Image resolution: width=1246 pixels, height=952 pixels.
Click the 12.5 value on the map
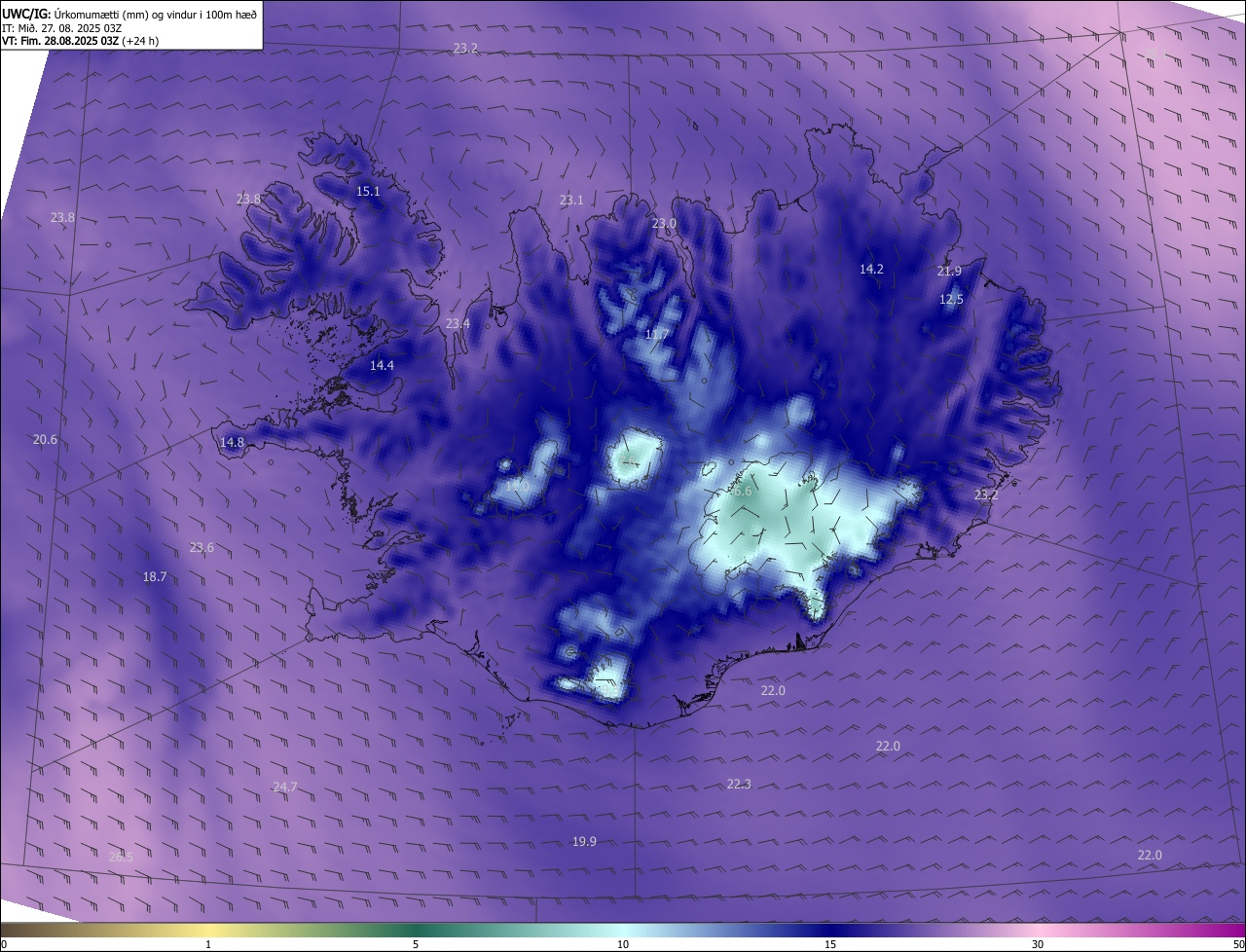click(951, 300)
